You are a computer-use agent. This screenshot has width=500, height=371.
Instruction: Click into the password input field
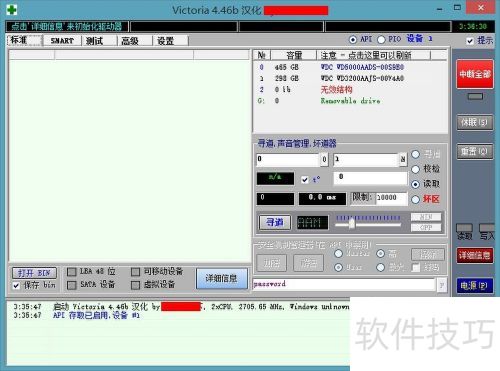344,284
